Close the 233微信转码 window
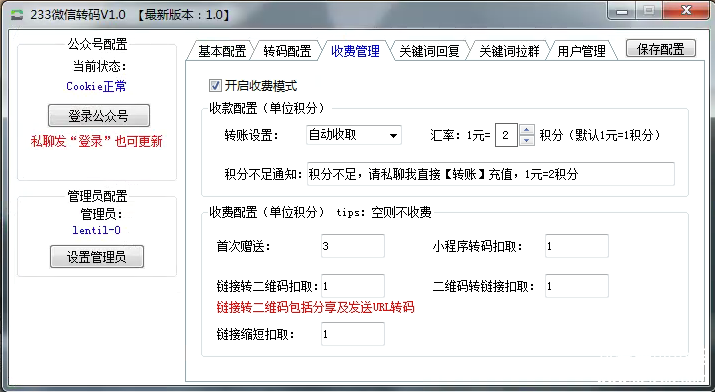Image resolution: width=715 pixels, height=392 pixels. [686, 11]
